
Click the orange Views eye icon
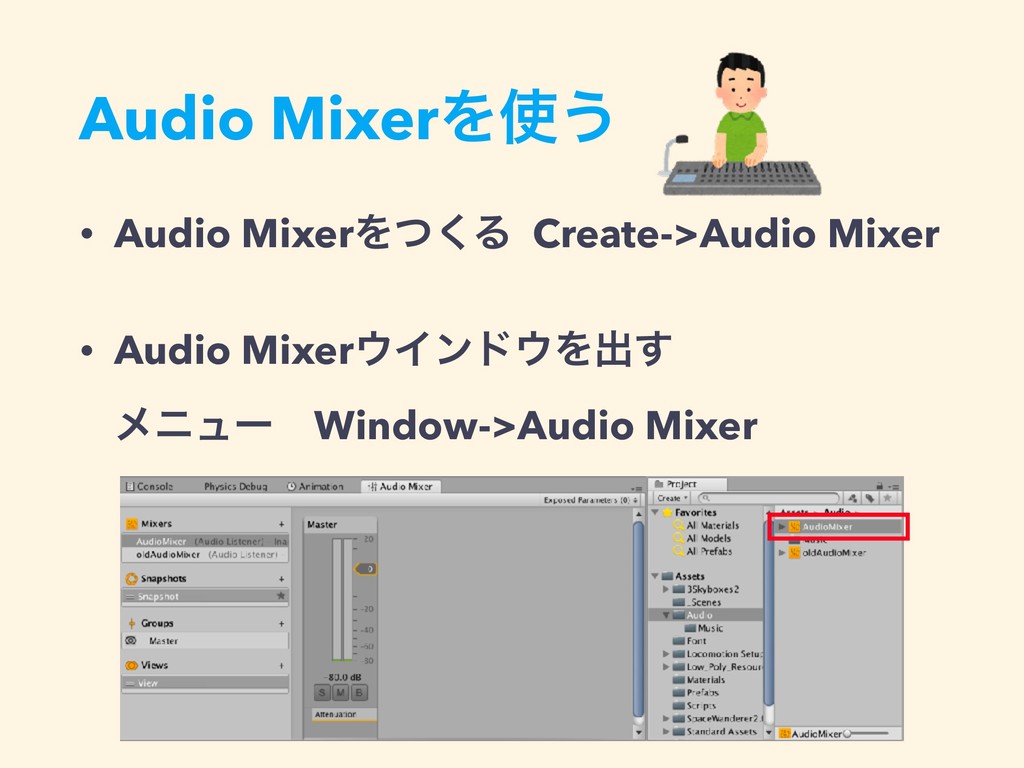coord(131,665)
